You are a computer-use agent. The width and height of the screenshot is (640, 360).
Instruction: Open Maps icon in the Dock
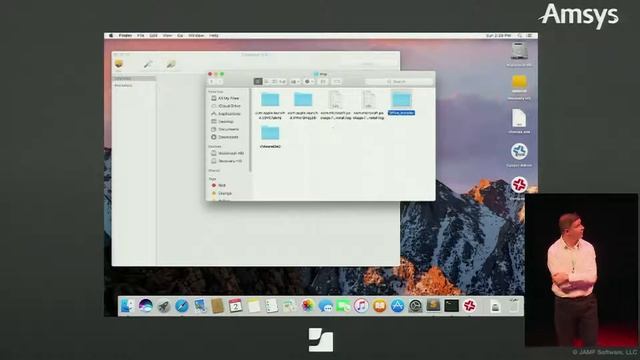click(x=289, y=306)
